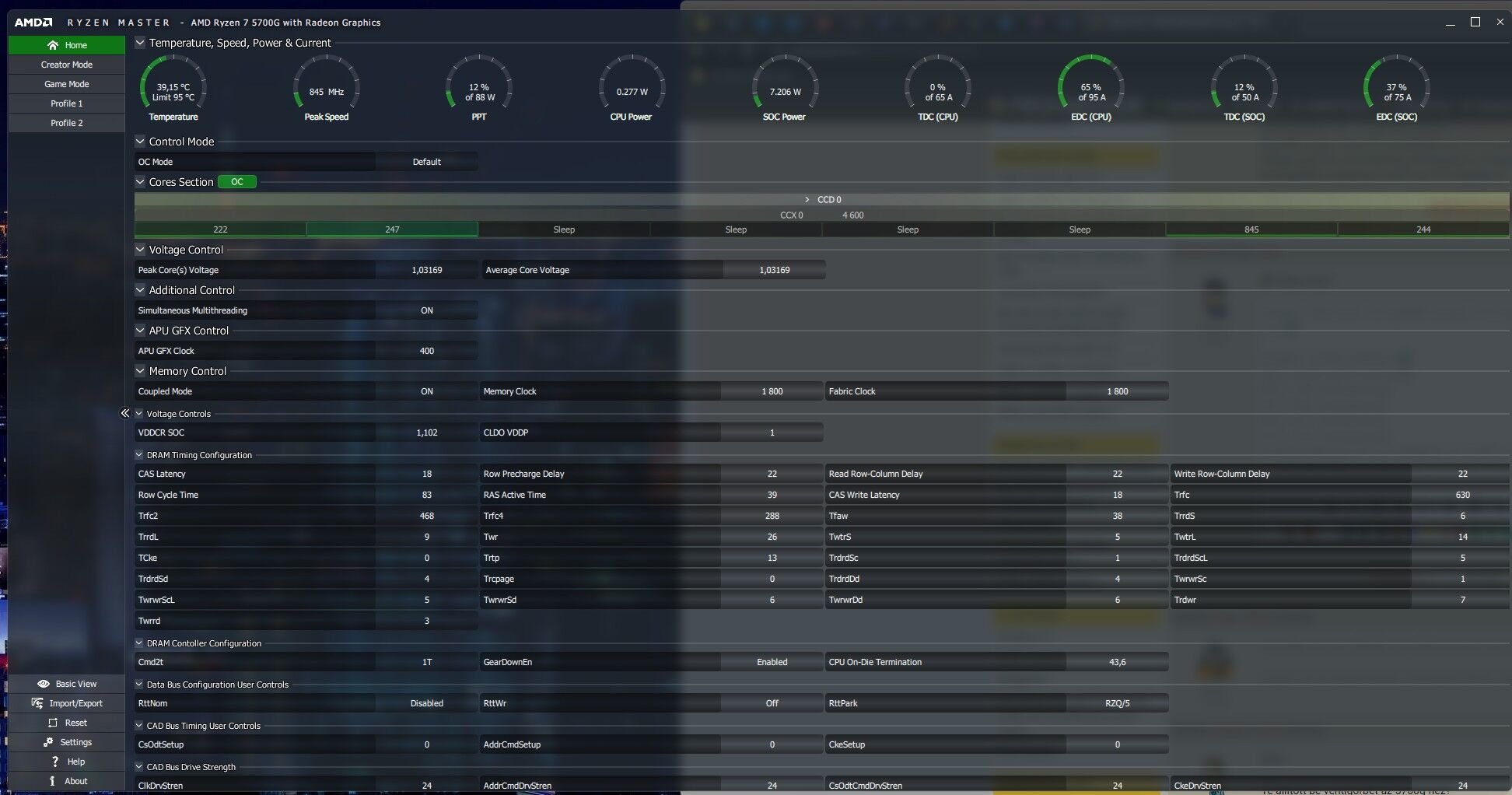The width and height of the screenshot is (1512, 795).
Task: Click the About info icon
Action: point(52,781)
